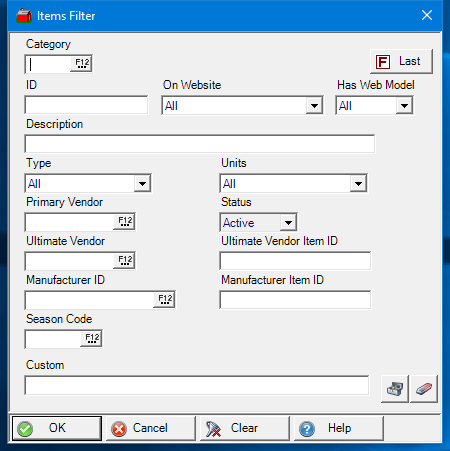Expand the On Website dropdown
This screenshot has width=450, height=451.
point(314,106)
